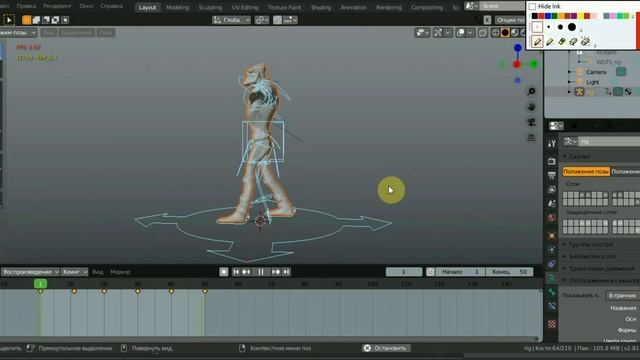Open the Object Constraints tab icon

point(552,264)
